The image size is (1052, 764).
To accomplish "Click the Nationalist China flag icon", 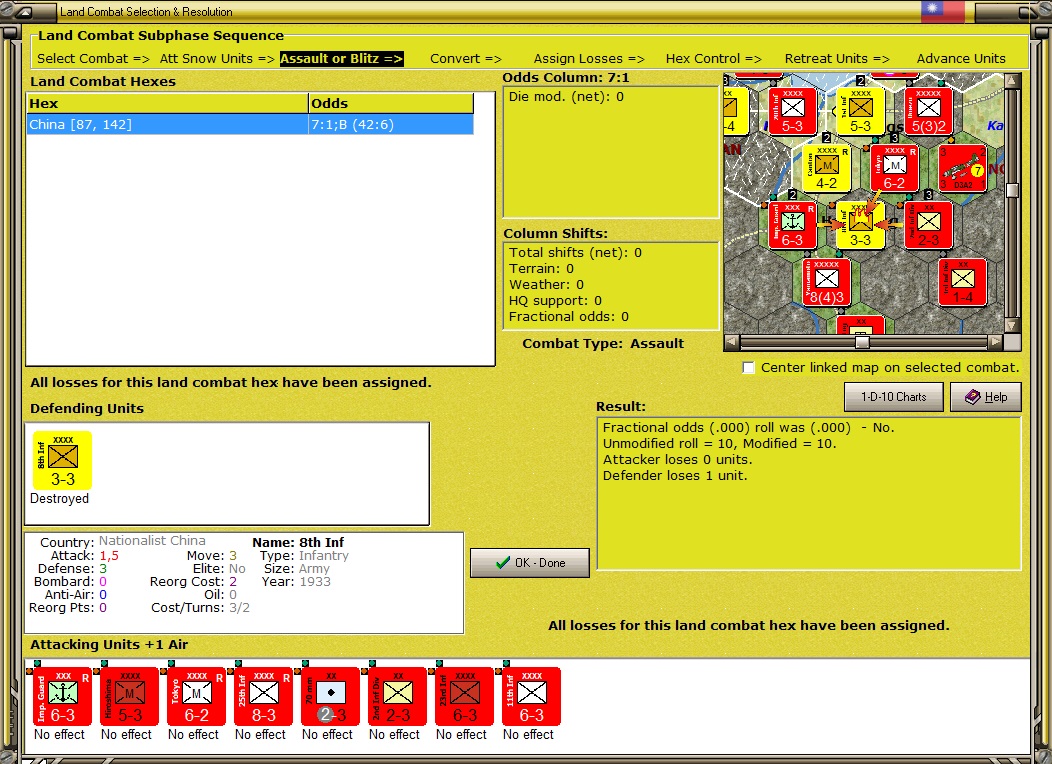I will (943, 11).
